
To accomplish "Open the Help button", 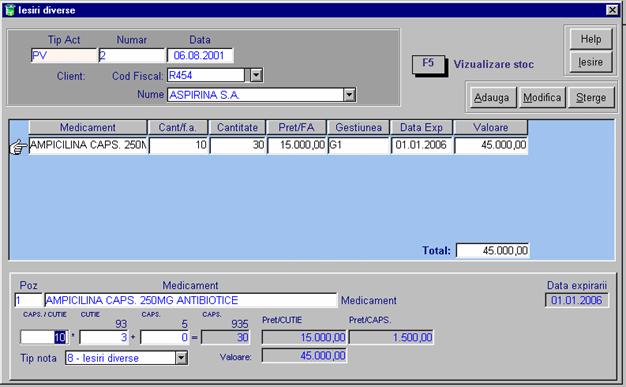I will pos(591,39).
